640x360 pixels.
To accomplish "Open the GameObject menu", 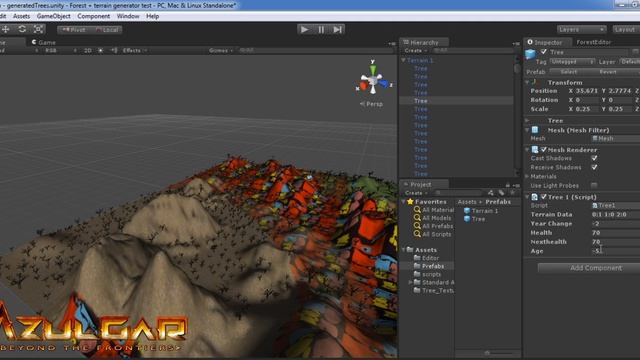I will pyautogui.click(x=53, y=16).
